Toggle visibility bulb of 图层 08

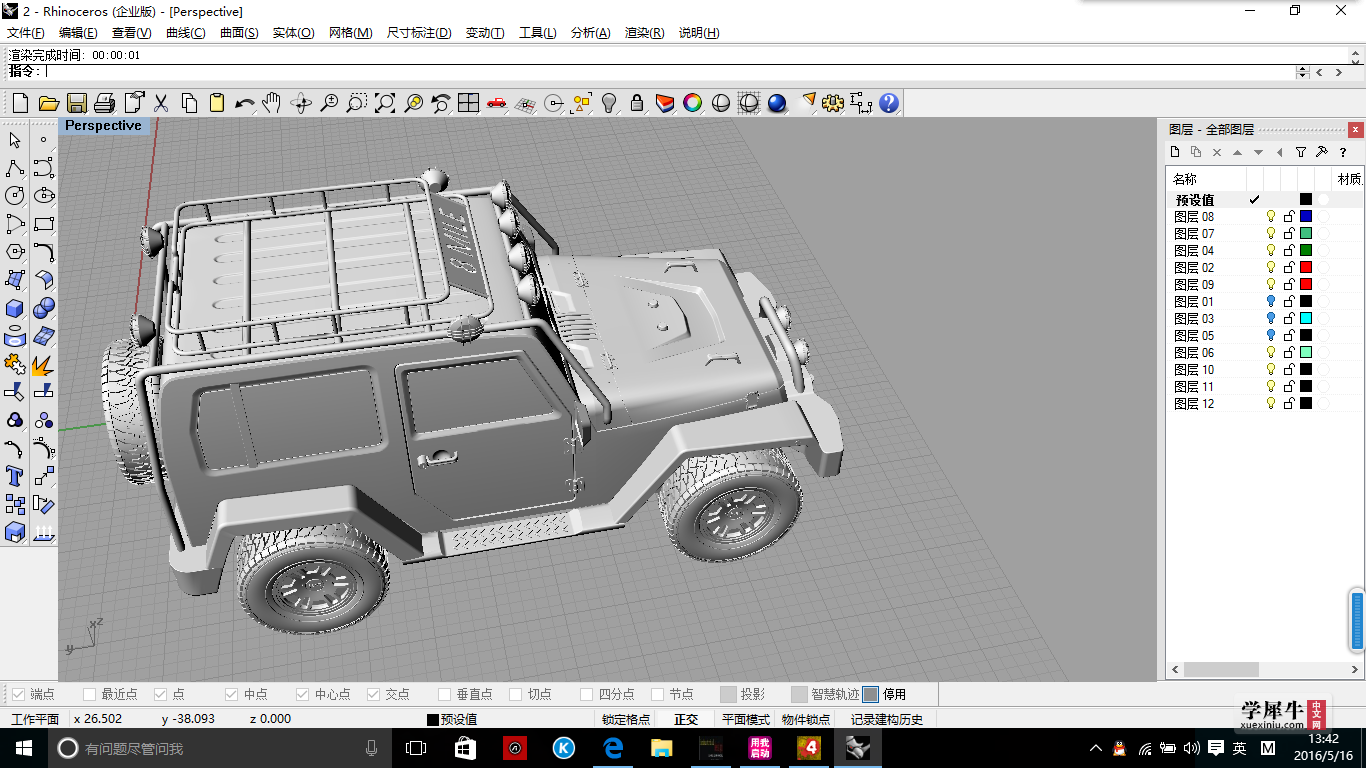[x=1271, y=217]
